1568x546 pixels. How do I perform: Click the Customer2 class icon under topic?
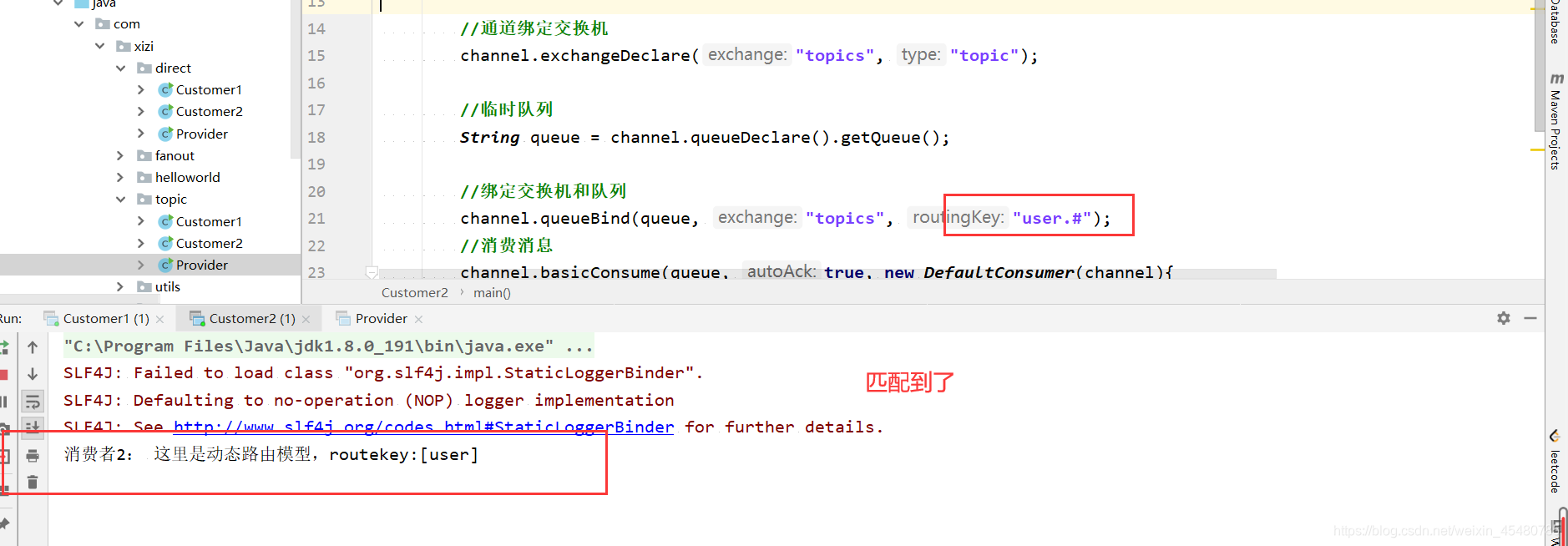(165, 243)
